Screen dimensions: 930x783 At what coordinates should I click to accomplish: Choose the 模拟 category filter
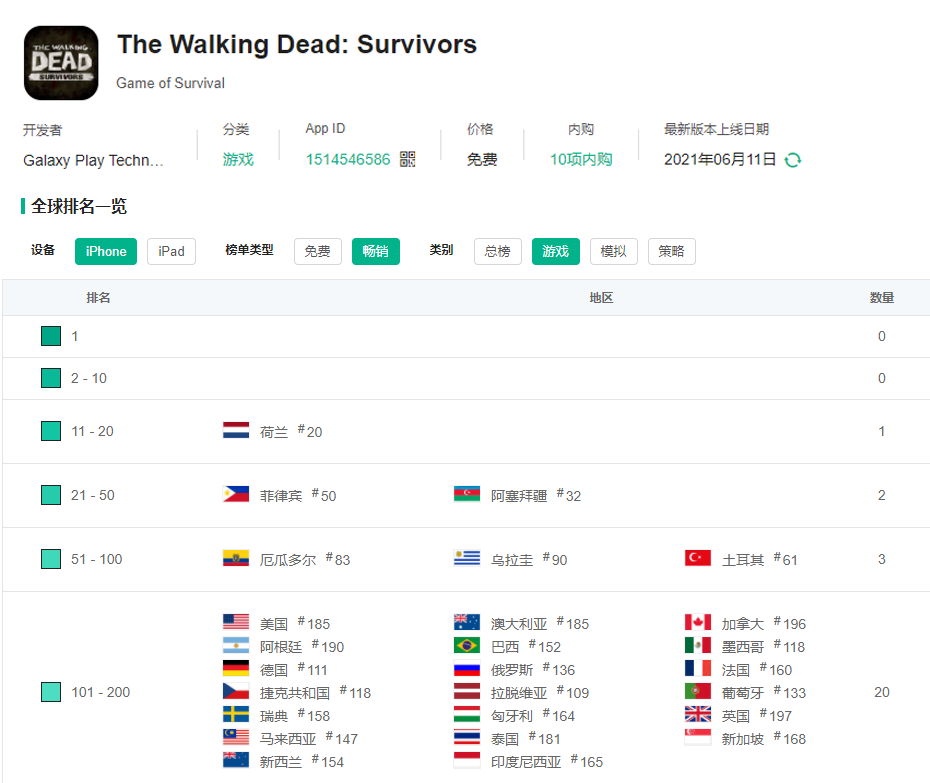pos(613,252)
